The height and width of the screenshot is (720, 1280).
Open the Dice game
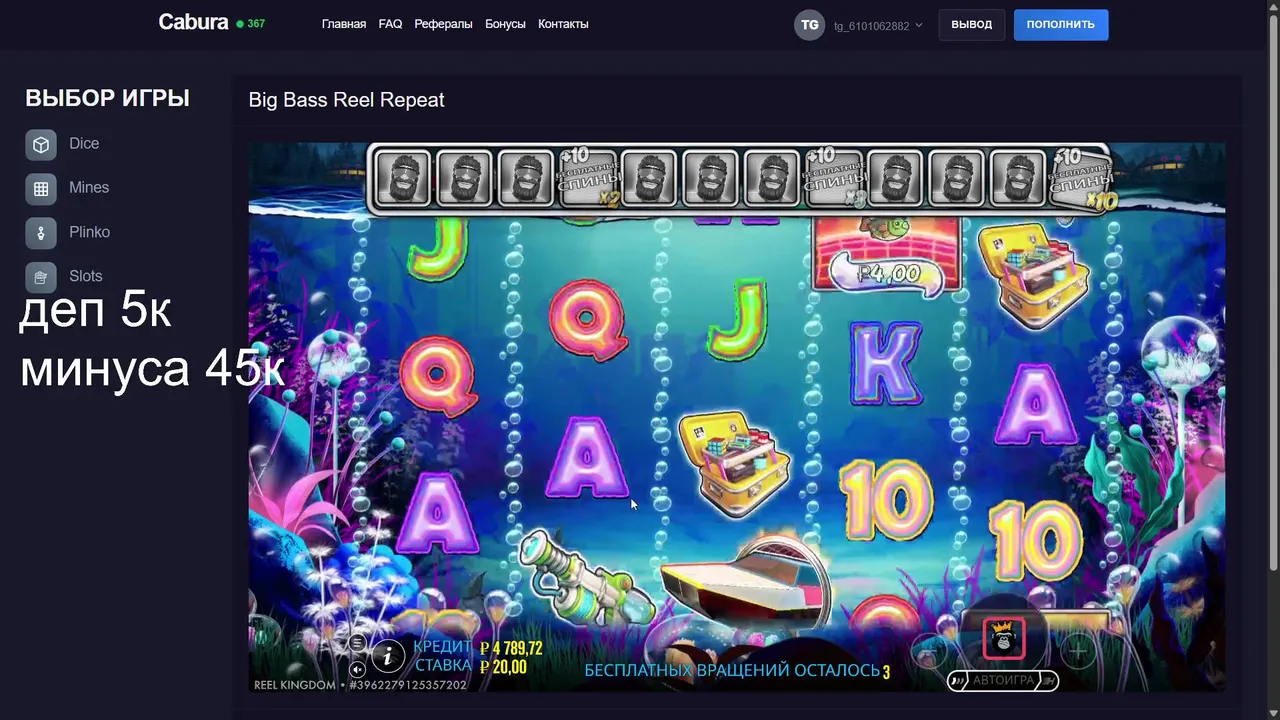pos(62,144)
